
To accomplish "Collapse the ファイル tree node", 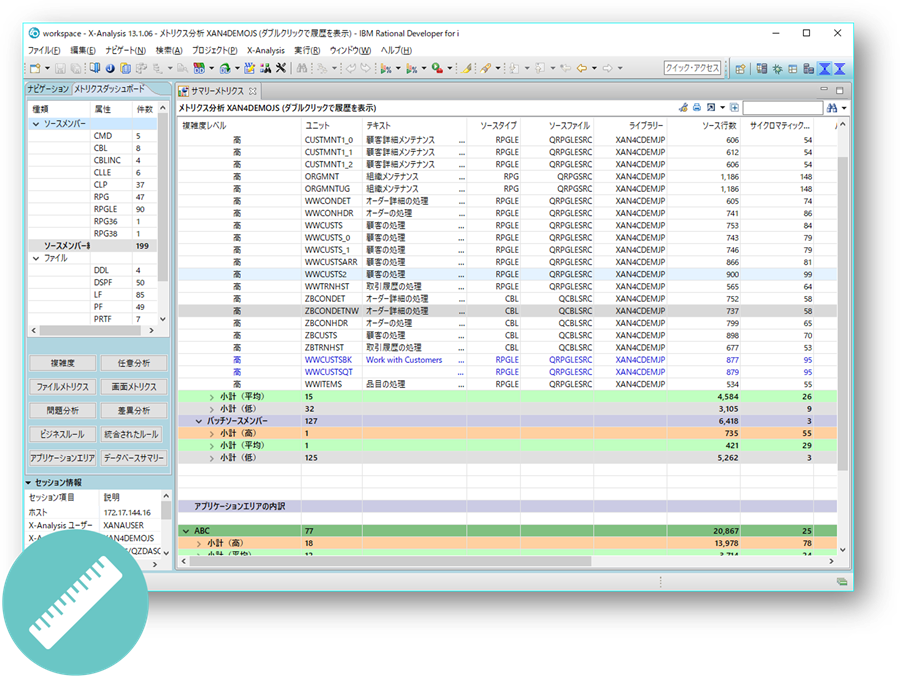I will tap(36, 258).
